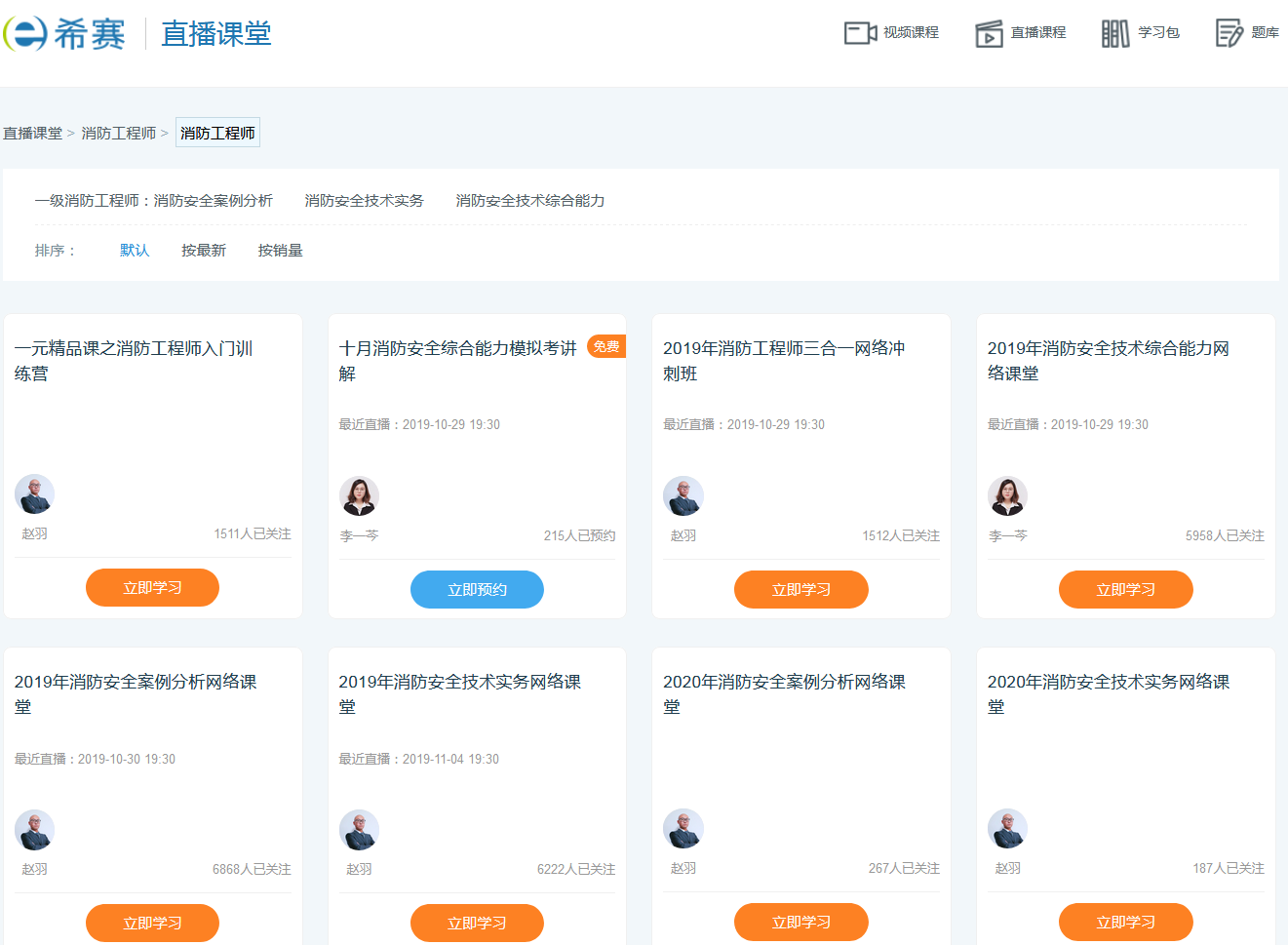Go to 直播课堂 breadcrumb link

pos(32,134)
